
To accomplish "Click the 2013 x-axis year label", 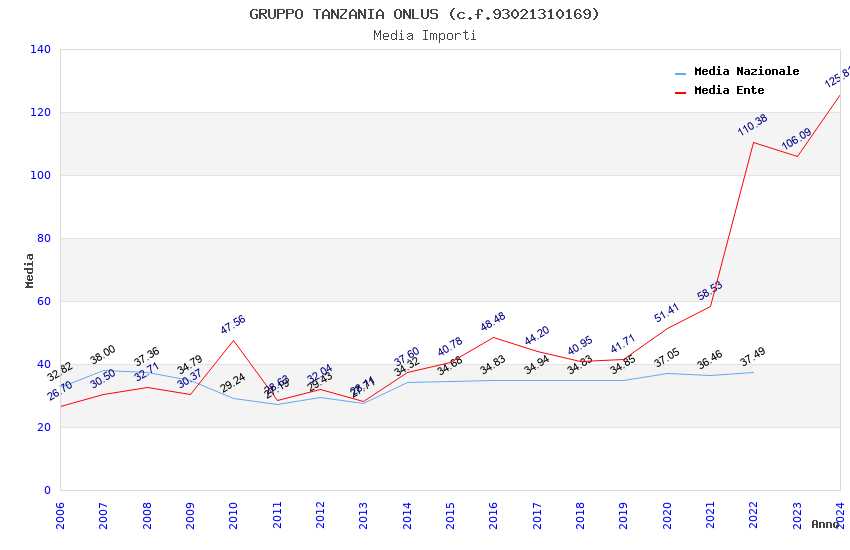I will coord(364,515).
